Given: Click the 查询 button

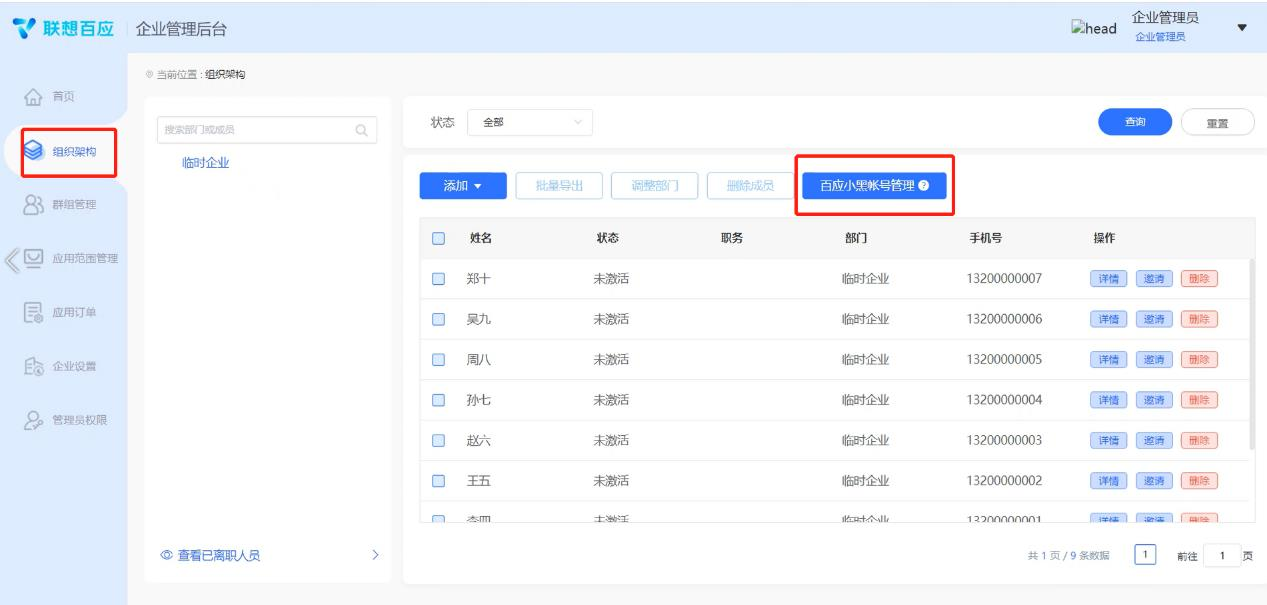Looking at the screenshot, I should (1135, 122).
